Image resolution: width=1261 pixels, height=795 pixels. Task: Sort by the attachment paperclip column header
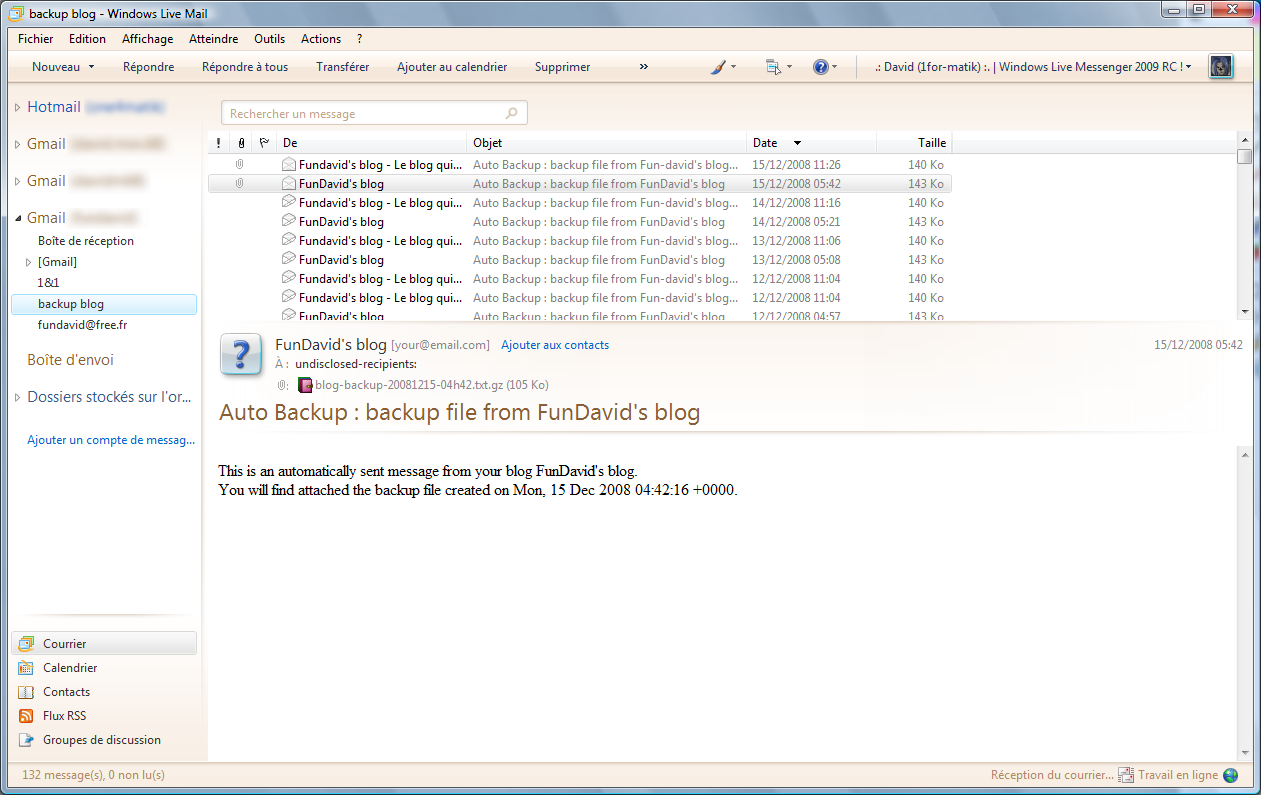coord(240,143)
